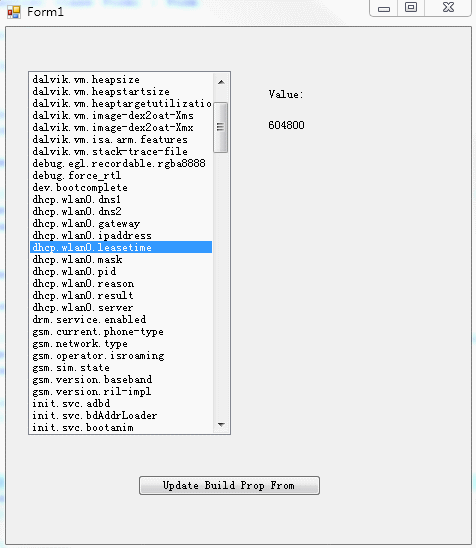Click the listbox vertical scrollbar thumb
The height and width of the screenshot is (548, 476).
click(x=221, y=127)
